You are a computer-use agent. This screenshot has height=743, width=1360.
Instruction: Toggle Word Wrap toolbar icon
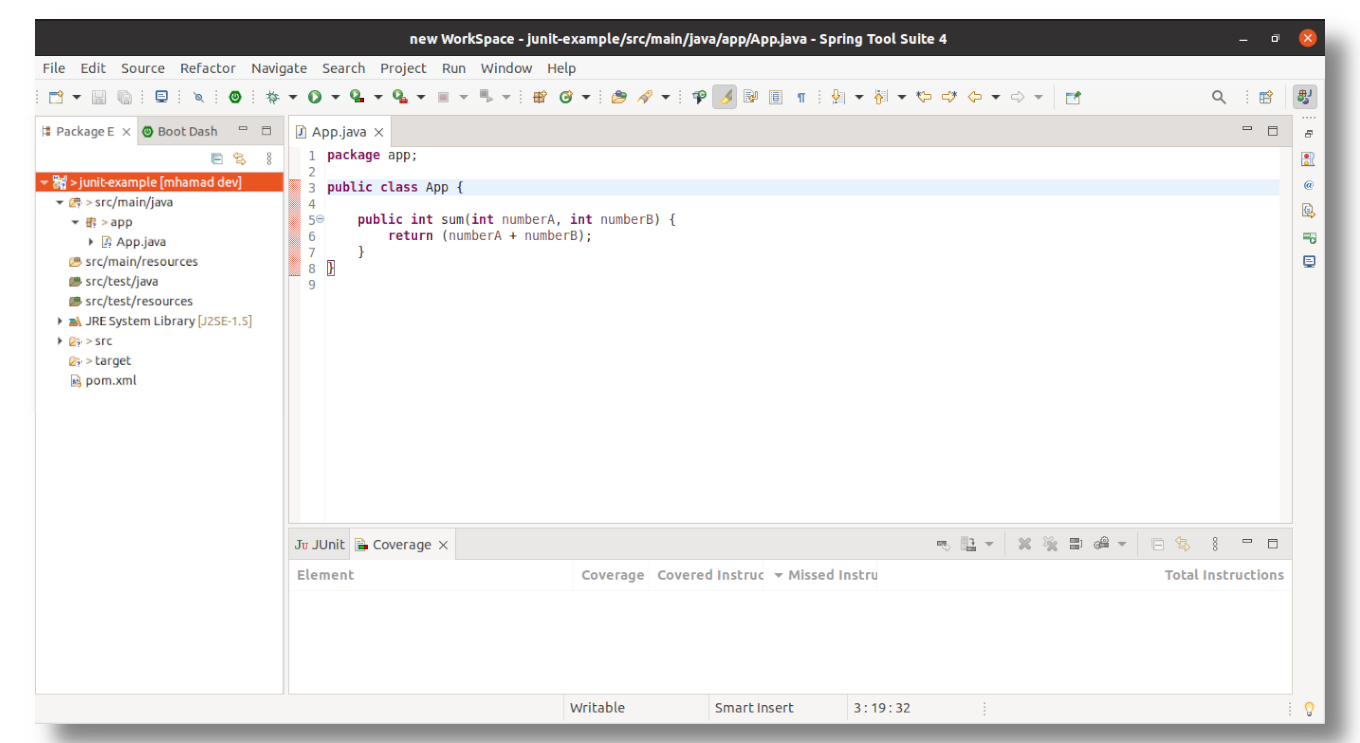[x=750, y=97]
